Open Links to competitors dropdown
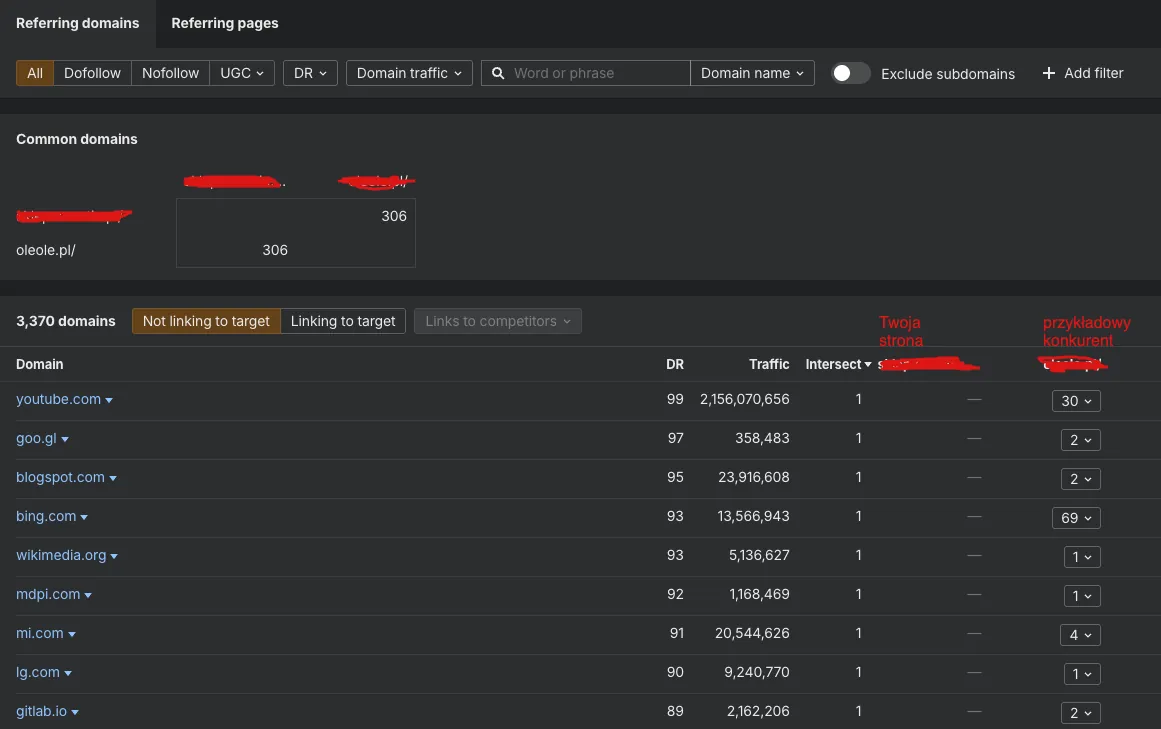 (498, 321)
